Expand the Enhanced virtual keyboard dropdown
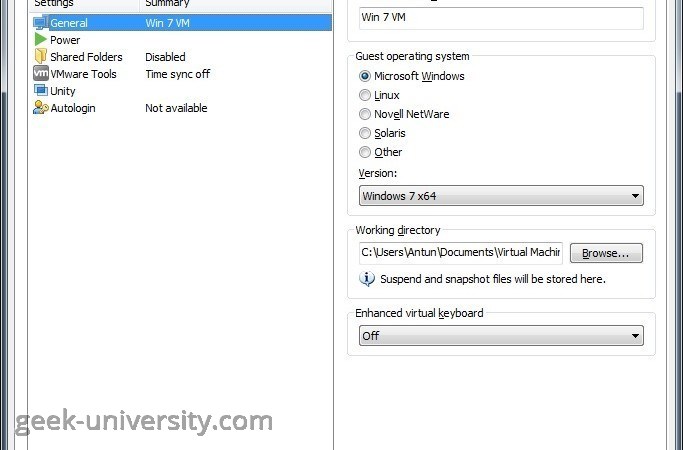This screenshot has height=450, width=683. (501, 336)
